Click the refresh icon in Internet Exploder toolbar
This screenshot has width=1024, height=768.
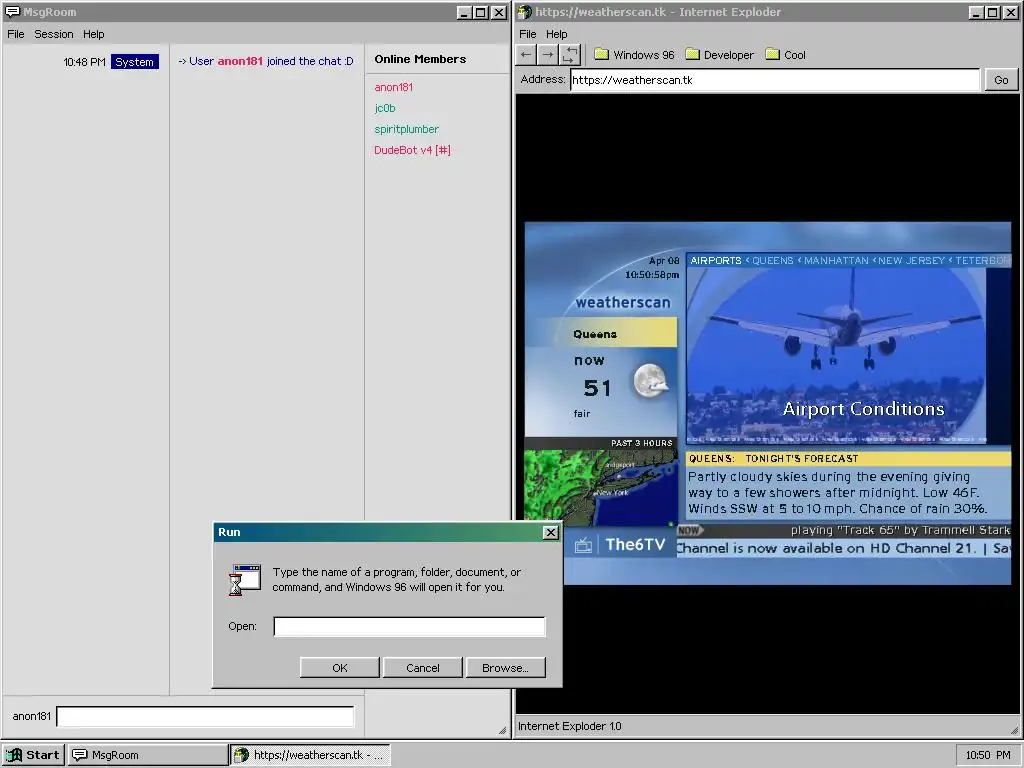point(569,55)
